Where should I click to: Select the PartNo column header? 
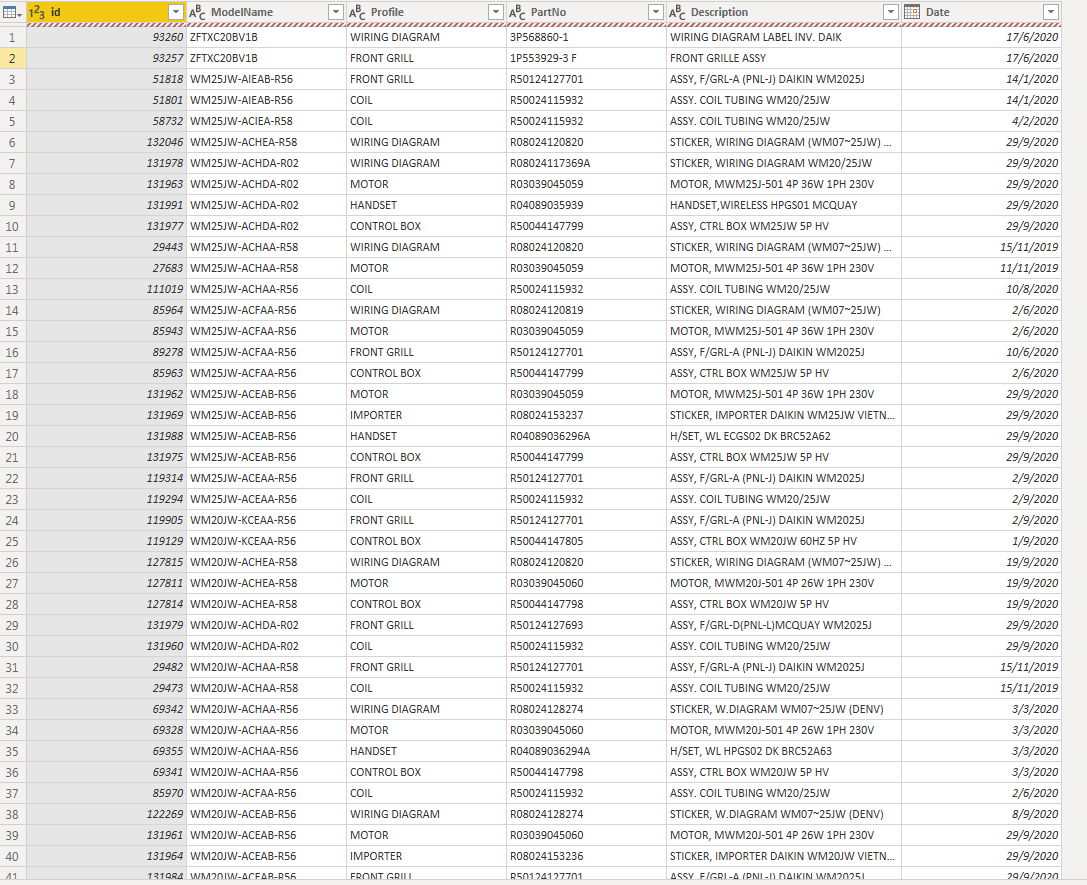tap(586, 12)
